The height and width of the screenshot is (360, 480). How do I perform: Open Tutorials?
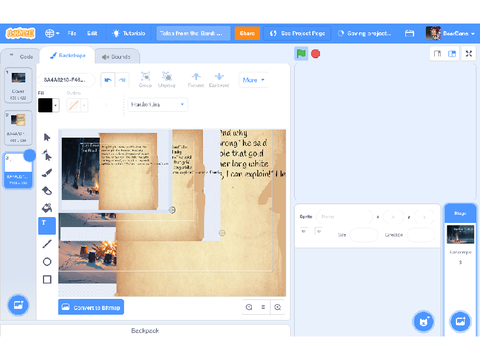click(129, 33)
